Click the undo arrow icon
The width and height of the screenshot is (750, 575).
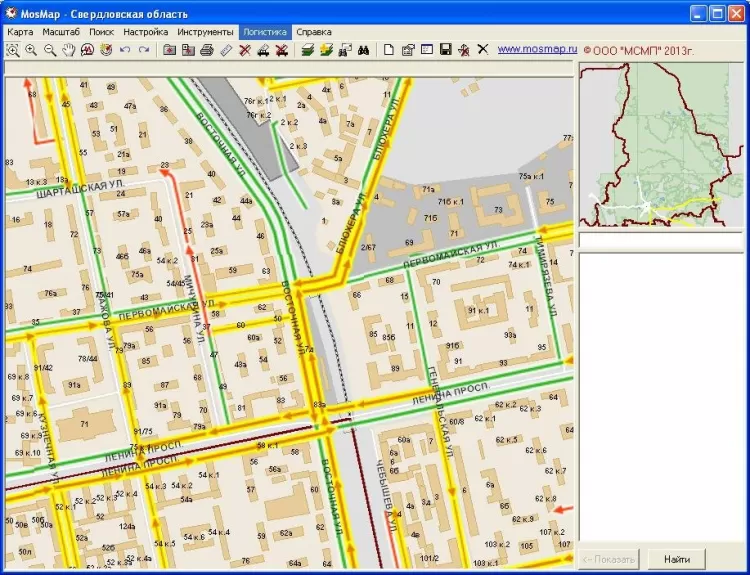pos(125,50)
